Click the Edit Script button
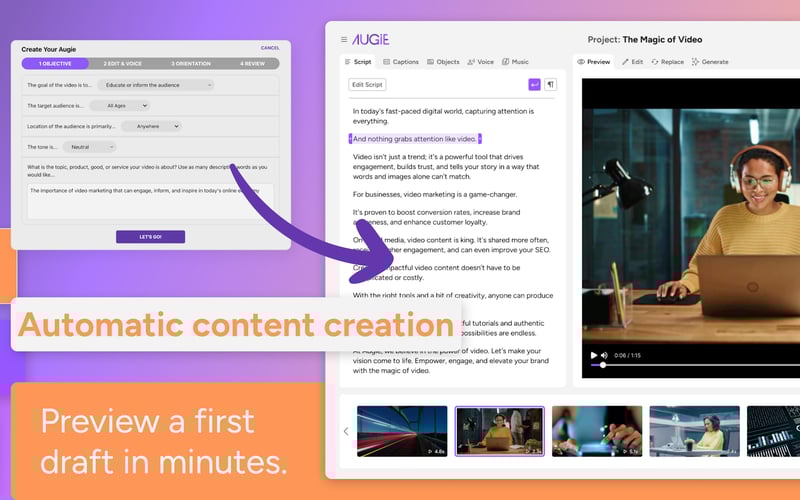This screenshot has width=800, height=500. (x=367, y=85)
